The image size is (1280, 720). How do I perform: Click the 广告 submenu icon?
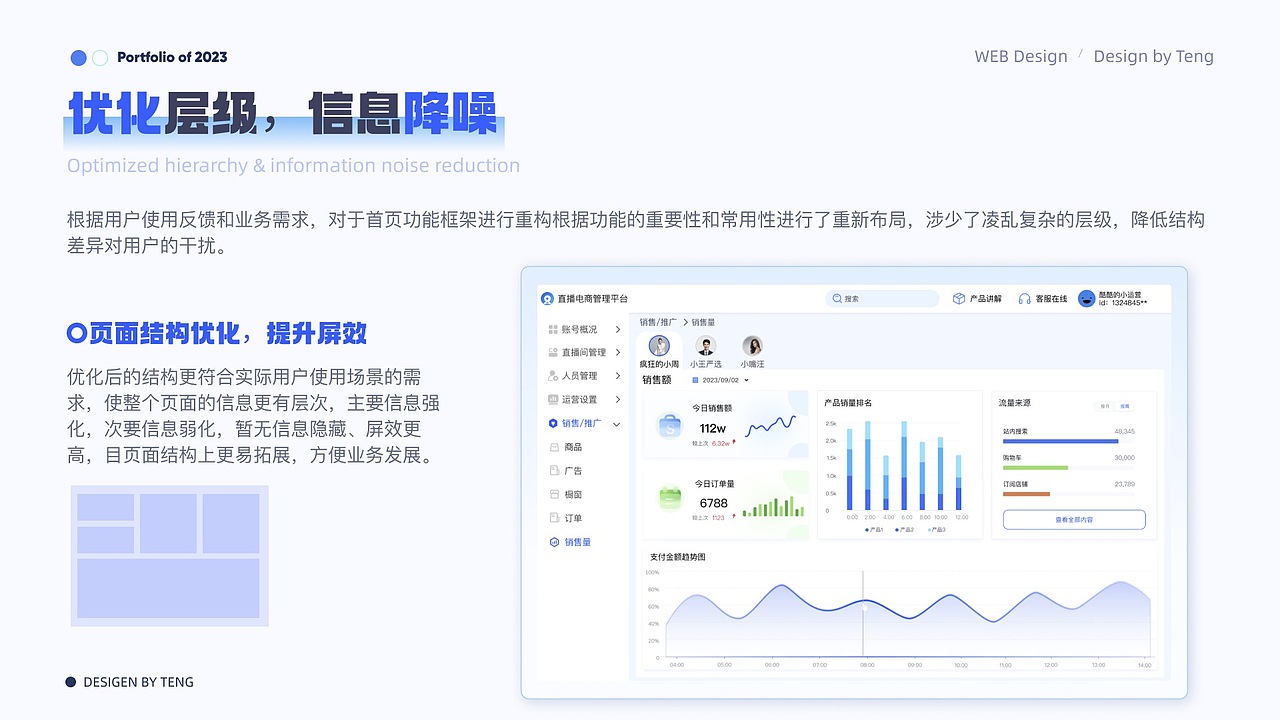(x=555, y=470)
